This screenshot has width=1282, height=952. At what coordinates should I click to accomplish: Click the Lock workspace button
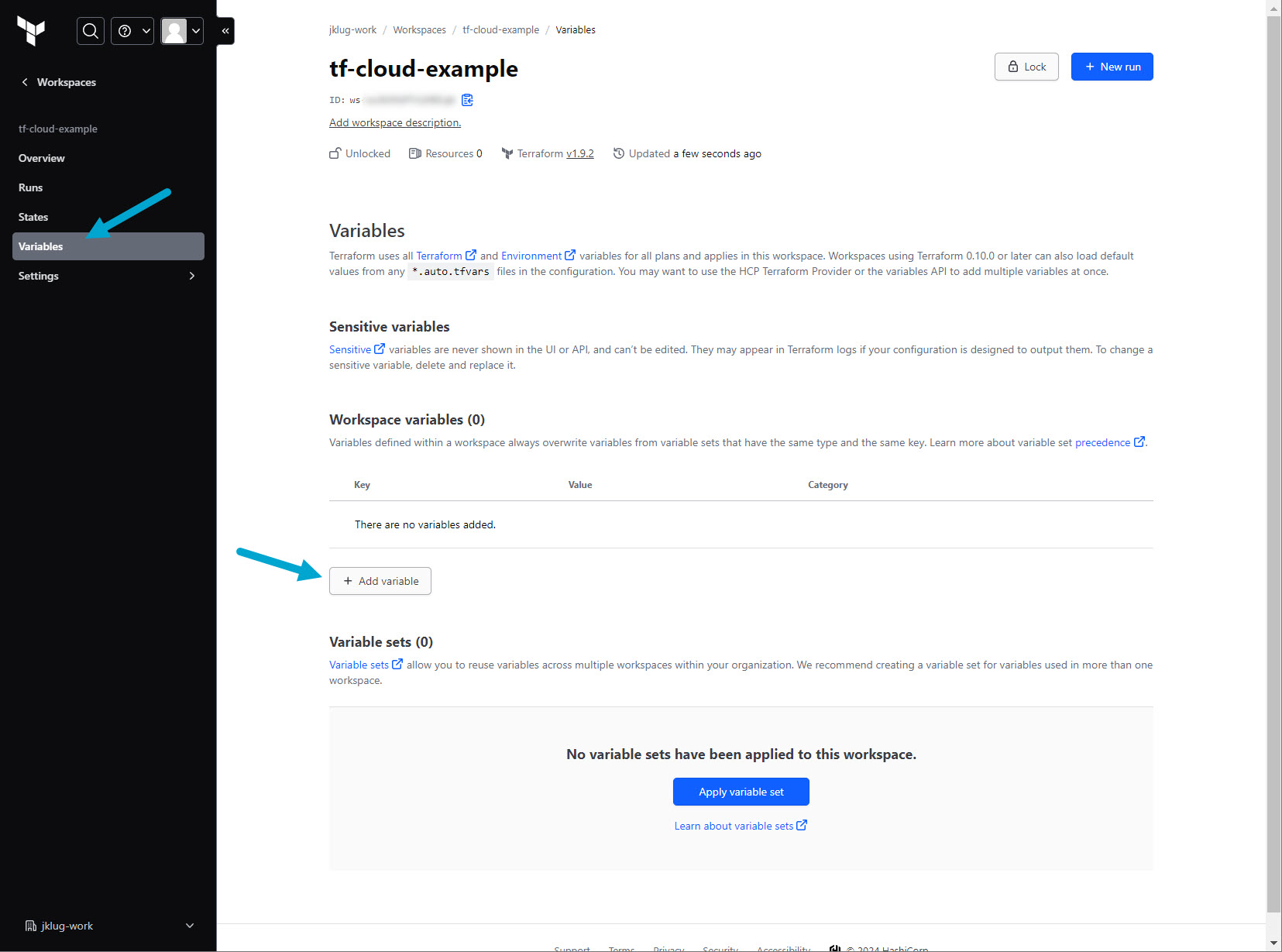click(x=1026, y=67)
